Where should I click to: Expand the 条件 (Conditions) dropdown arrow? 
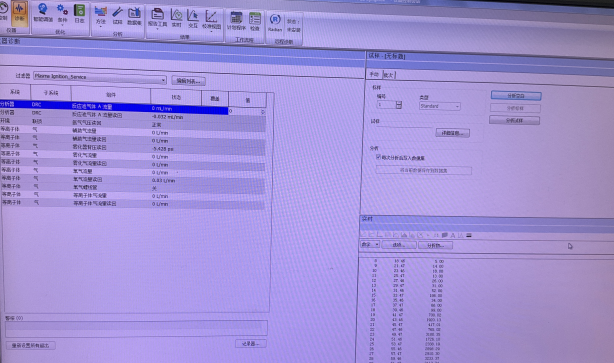[x=62, y=25]
